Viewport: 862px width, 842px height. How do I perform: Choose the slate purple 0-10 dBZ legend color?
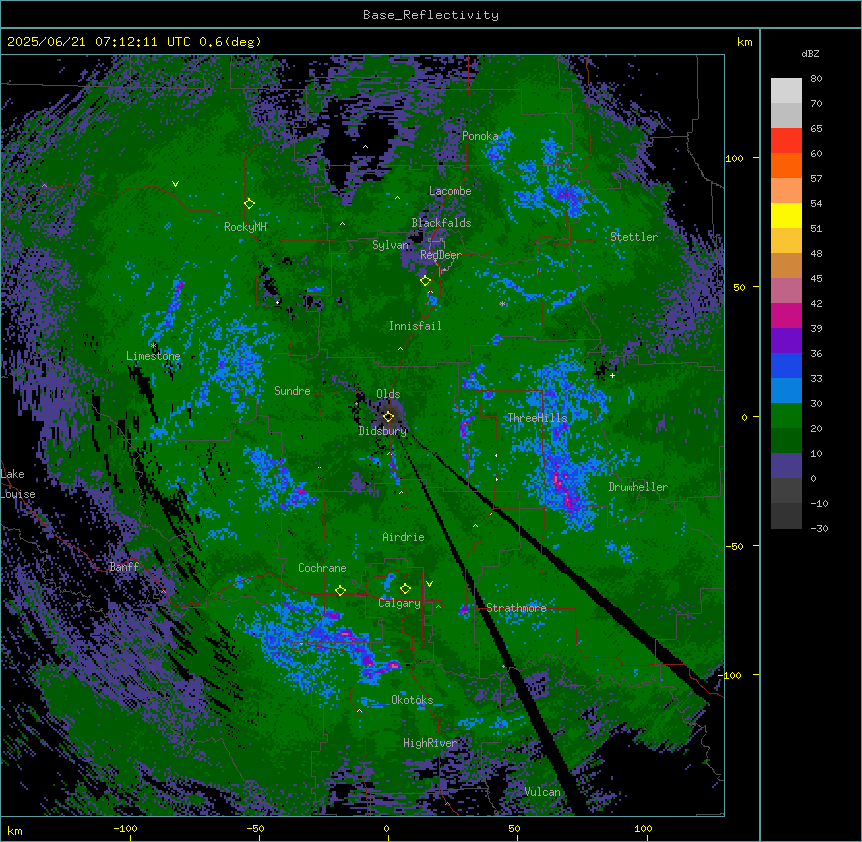pos(786,466)
